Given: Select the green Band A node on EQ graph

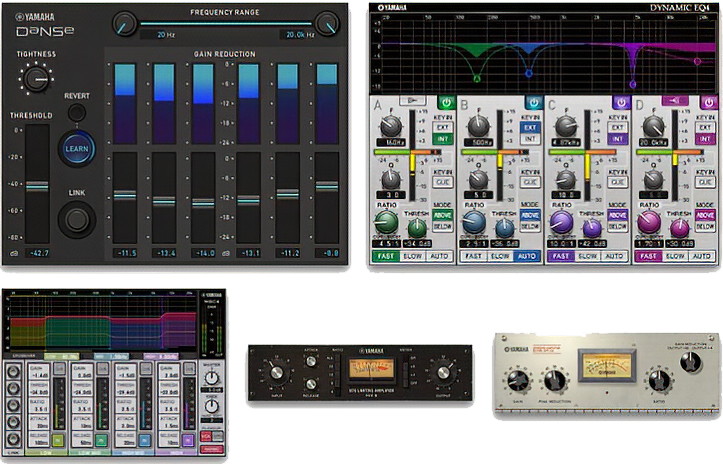Looking at the screenshot, I should 477,78.
